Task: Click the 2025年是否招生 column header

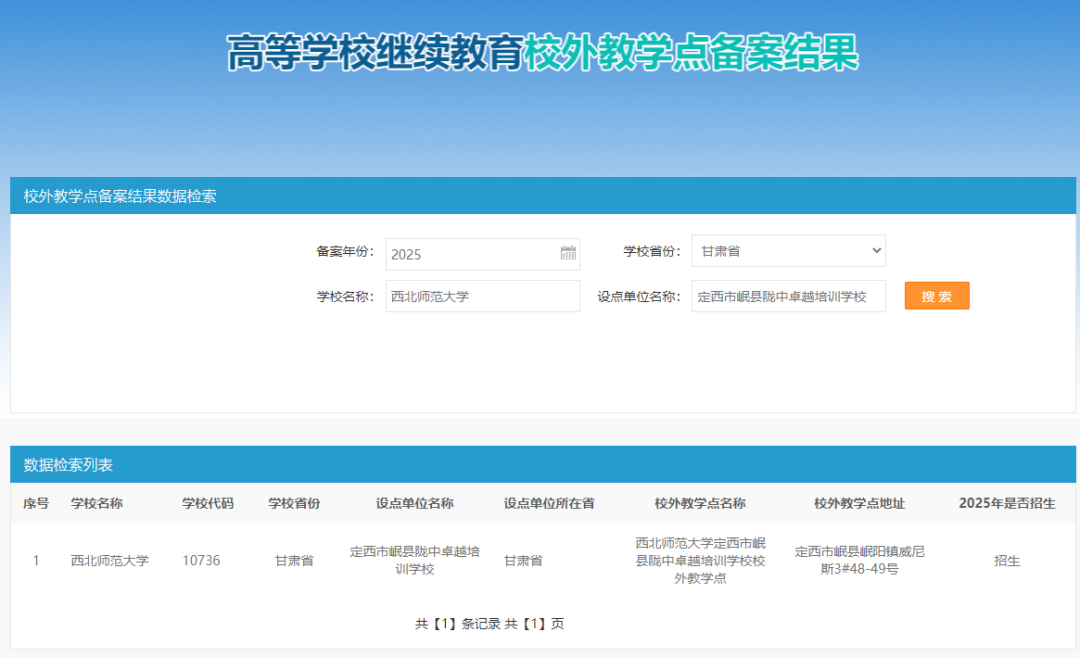Action: (x=1007, y=504)
